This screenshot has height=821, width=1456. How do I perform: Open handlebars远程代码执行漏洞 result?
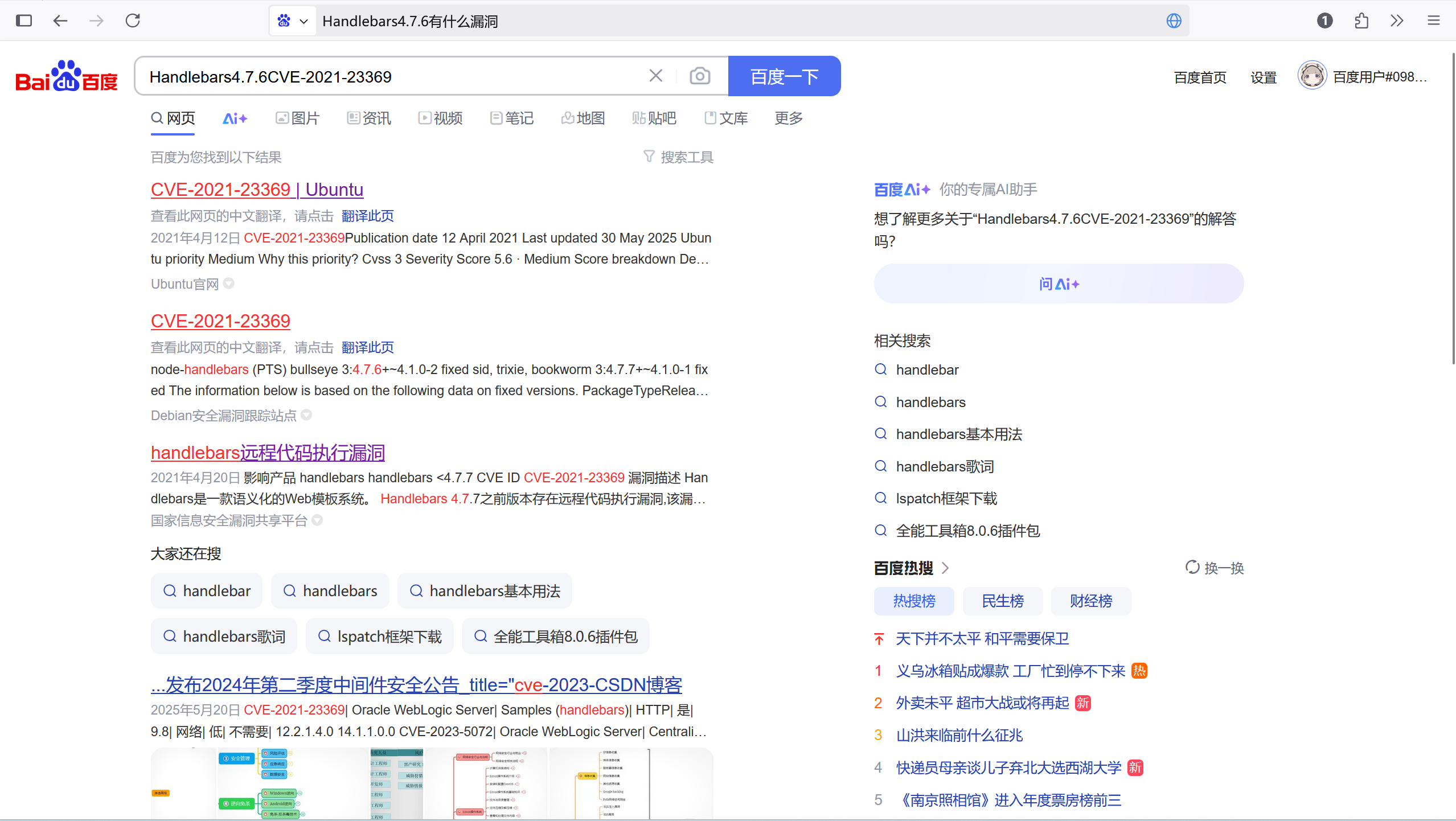coord(268,453)
